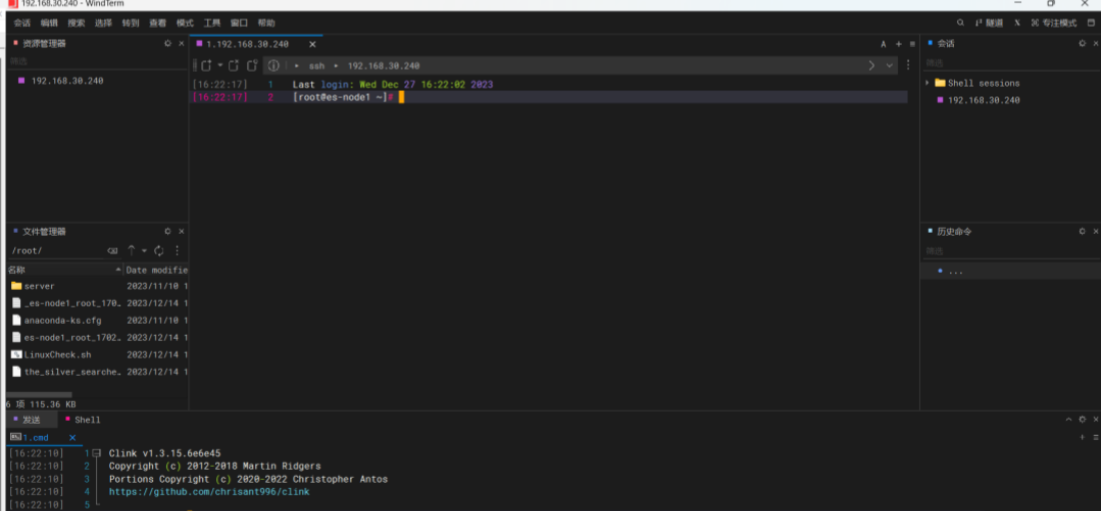Screen dimensions: 1101x511
Task: Switch to the Shell bottom panel tab
Action: tap(83, 420)
